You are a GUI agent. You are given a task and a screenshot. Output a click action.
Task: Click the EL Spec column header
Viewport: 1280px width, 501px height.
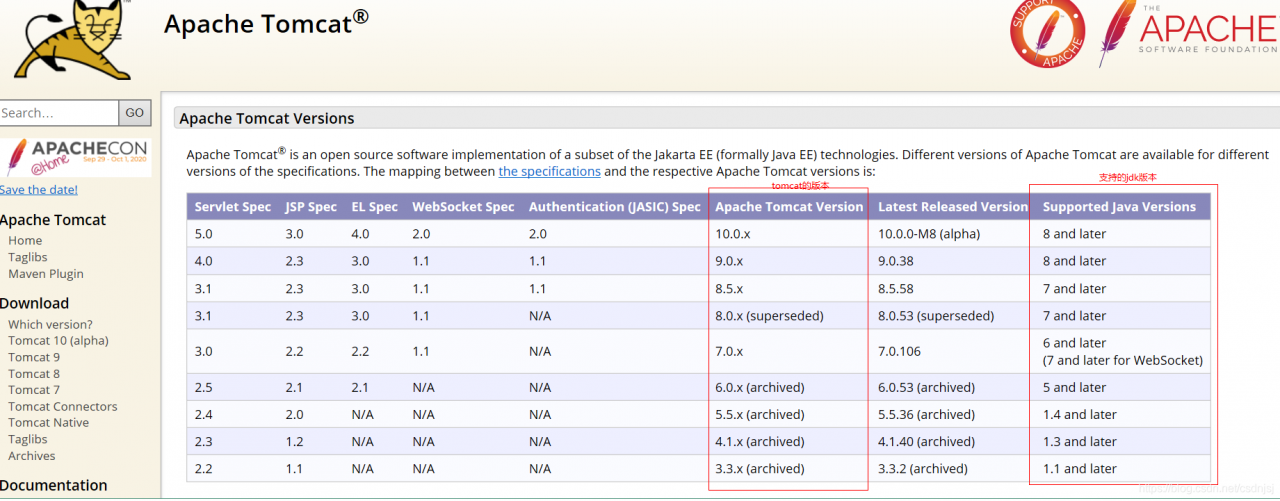[x=374, y=207]
